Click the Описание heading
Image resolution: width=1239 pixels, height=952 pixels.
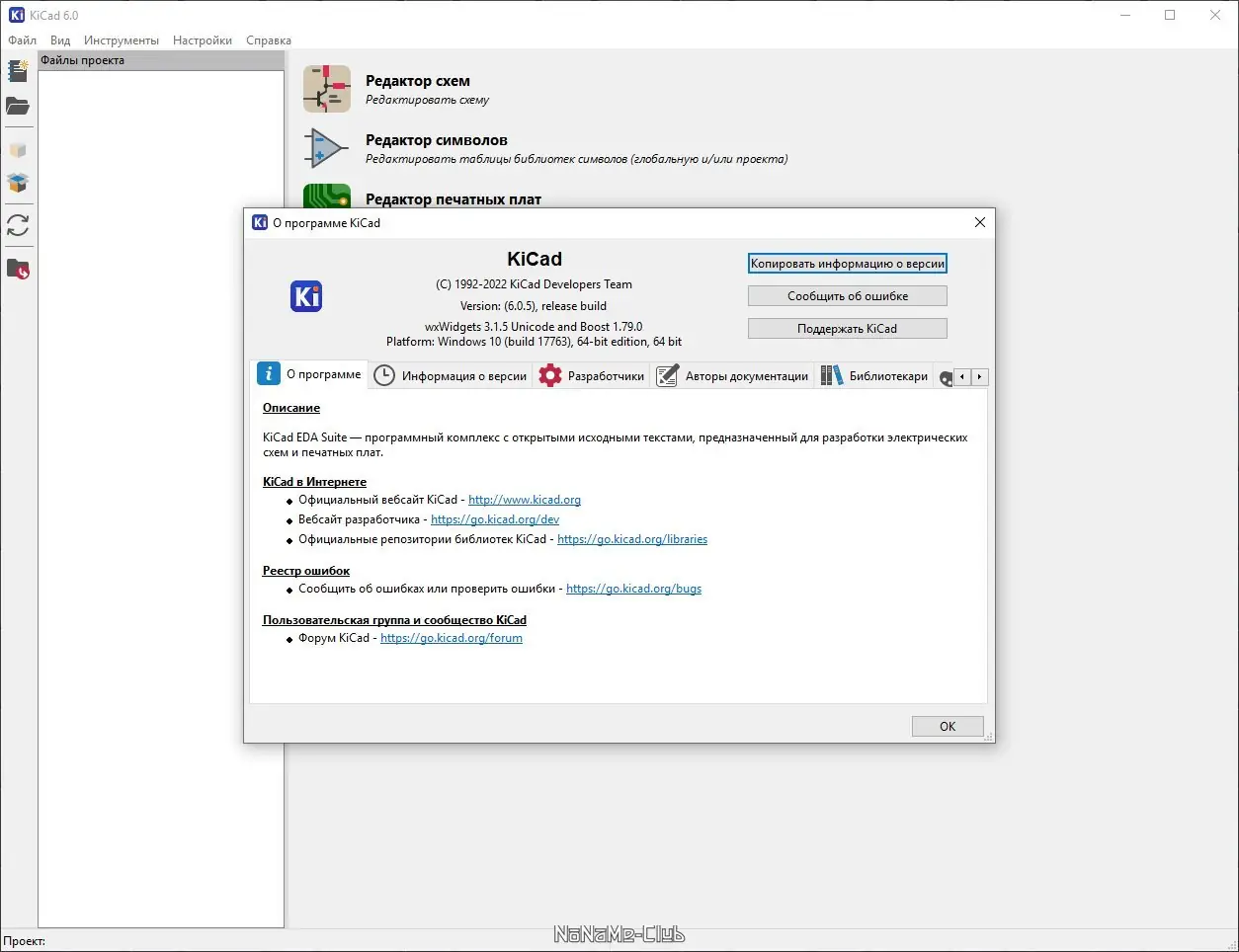point(291,408)
